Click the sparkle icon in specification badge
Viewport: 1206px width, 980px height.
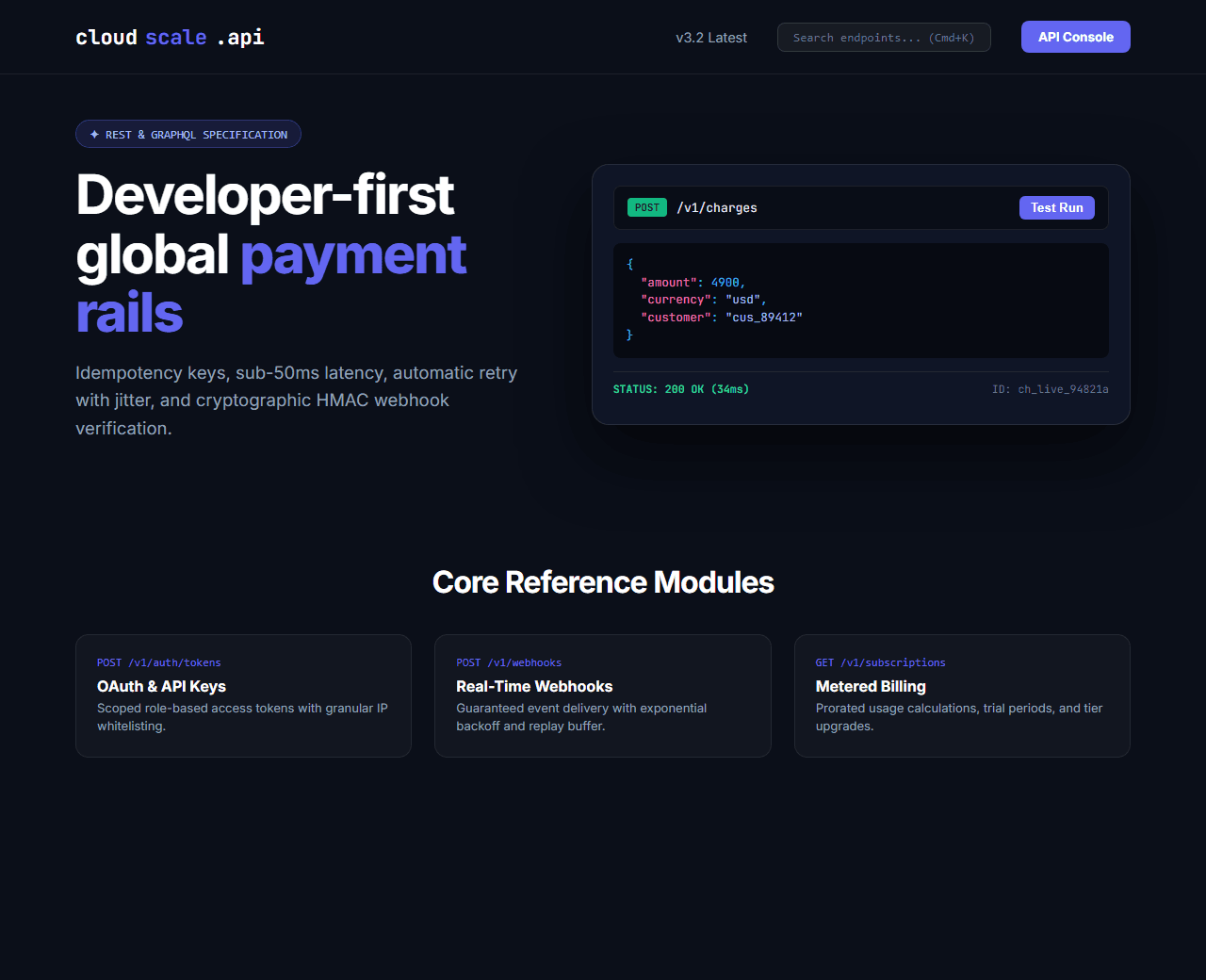(94, 135)
